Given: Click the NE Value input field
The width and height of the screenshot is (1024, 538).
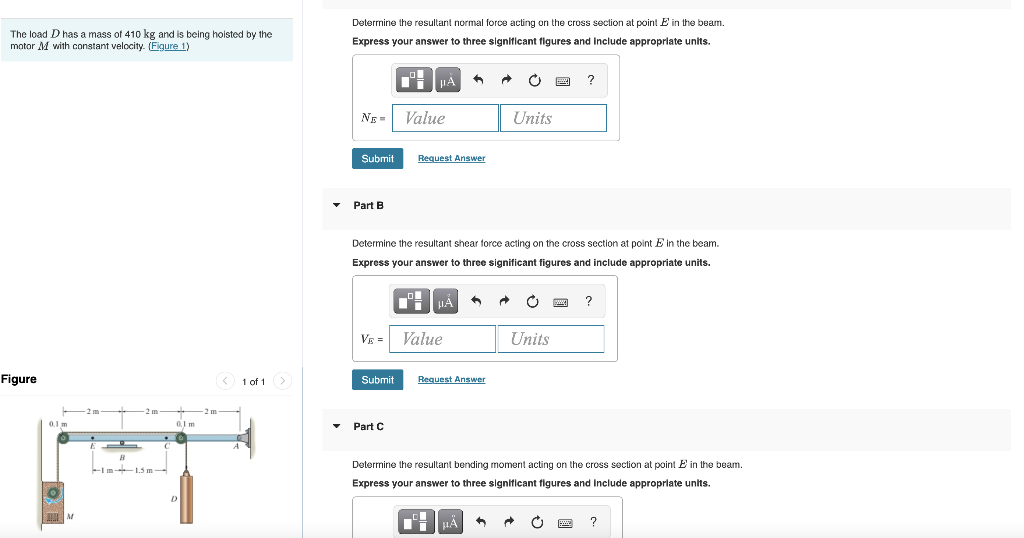Looking at the screenshot, I should pos(445,118).
